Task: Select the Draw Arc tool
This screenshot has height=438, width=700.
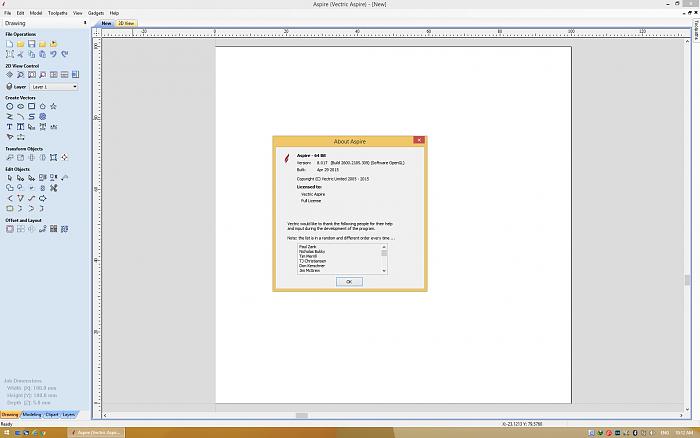Action: point(21,117)
